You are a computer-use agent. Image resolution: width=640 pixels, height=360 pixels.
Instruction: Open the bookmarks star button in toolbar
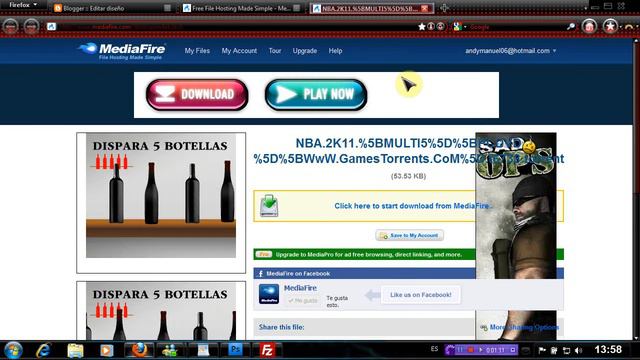(x=610, y=27)
